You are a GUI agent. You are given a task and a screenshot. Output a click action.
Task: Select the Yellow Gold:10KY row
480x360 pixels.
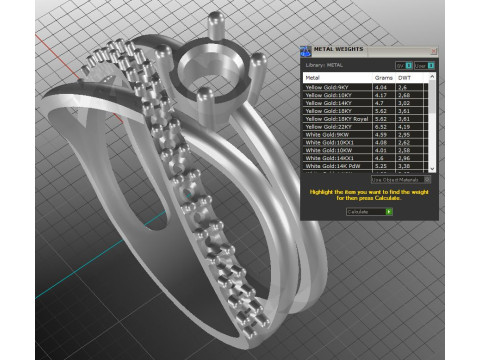[x=365, y=95]
